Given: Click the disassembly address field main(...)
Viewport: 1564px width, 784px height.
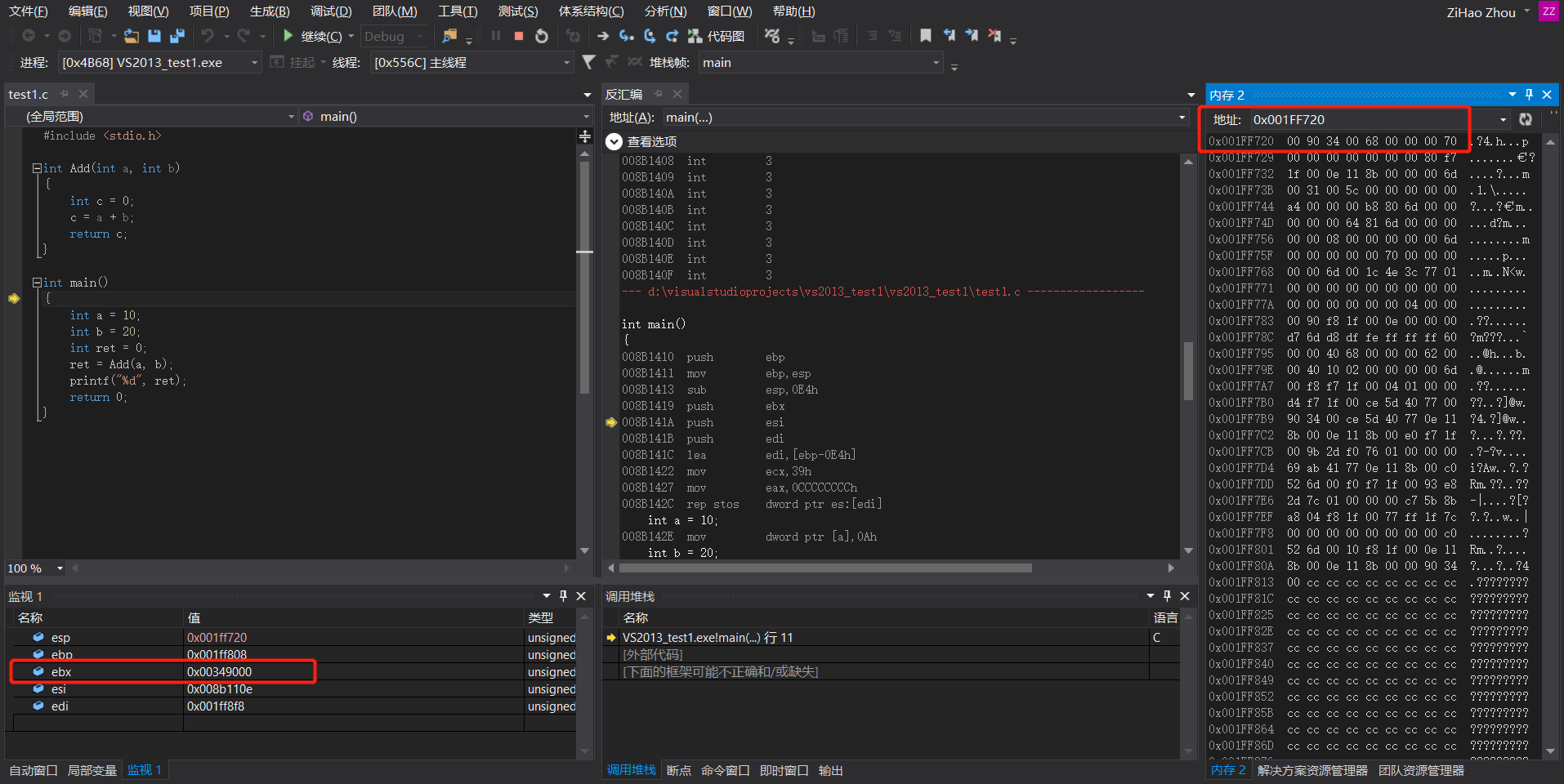Looking at the screenshot, I should coord(919,118).
